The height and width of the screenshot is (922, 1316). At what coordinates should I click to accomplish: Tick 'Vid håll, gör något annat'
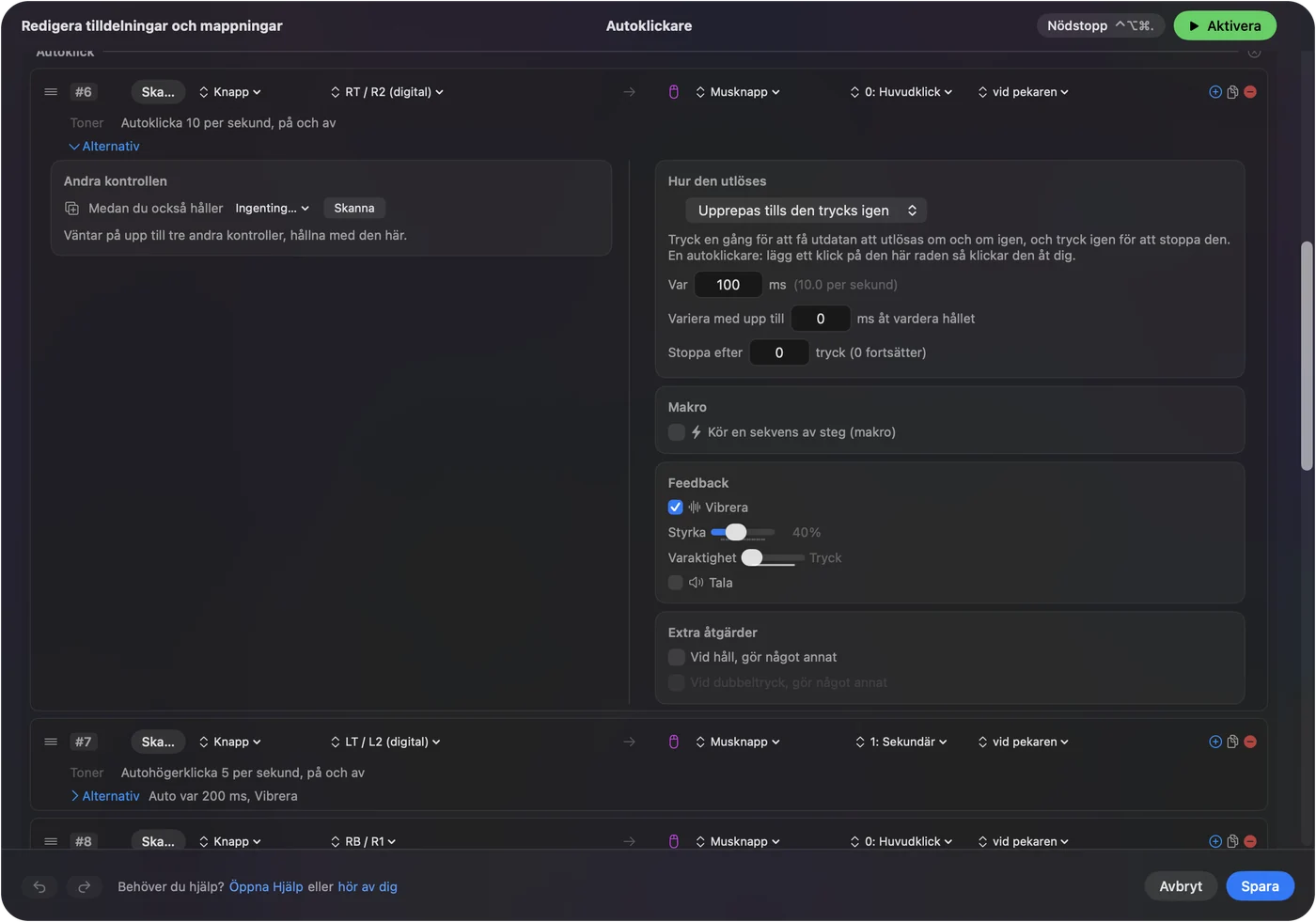click(677, 657)
